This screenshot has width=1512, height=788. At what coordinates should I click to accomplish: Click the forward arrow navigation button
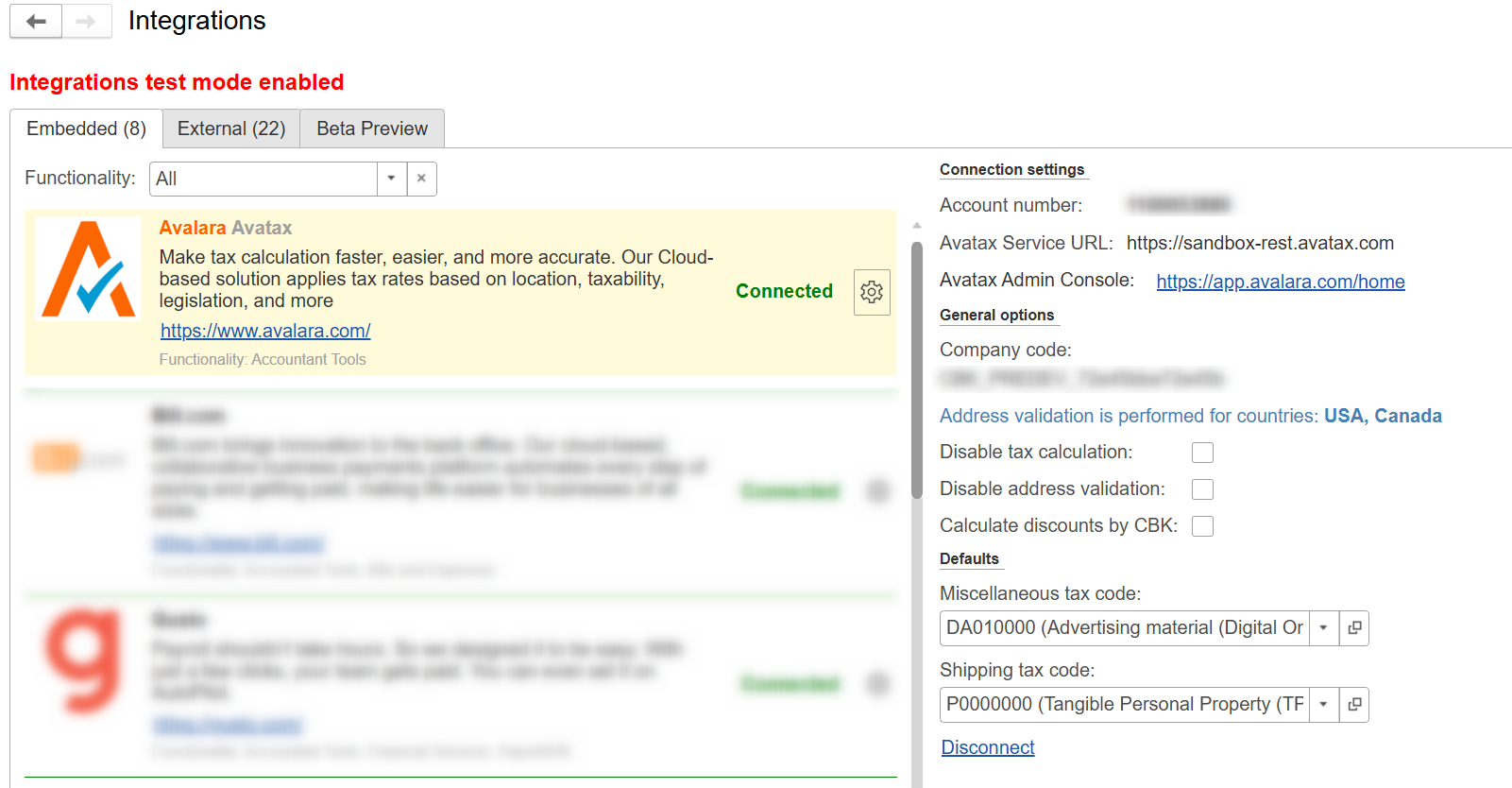pos(87,22)
